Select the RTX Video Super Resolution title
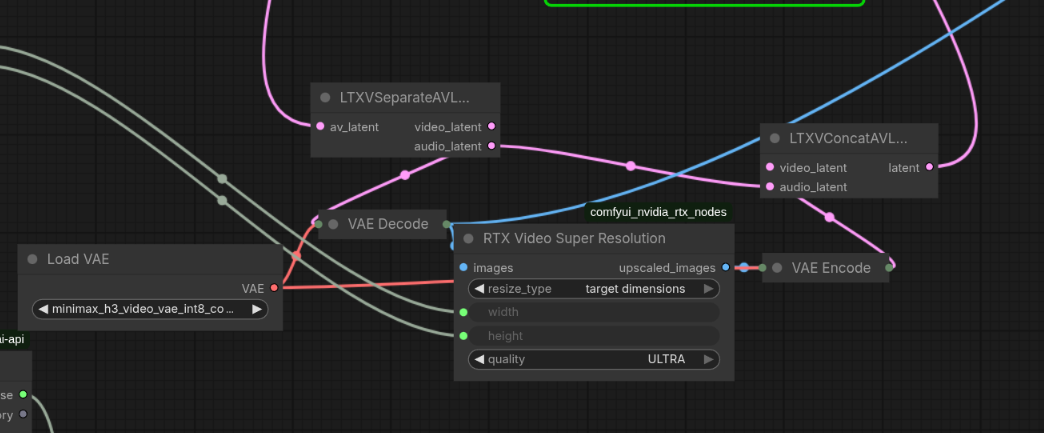This screenshot has height=433, width=1044. coord(574,238)
